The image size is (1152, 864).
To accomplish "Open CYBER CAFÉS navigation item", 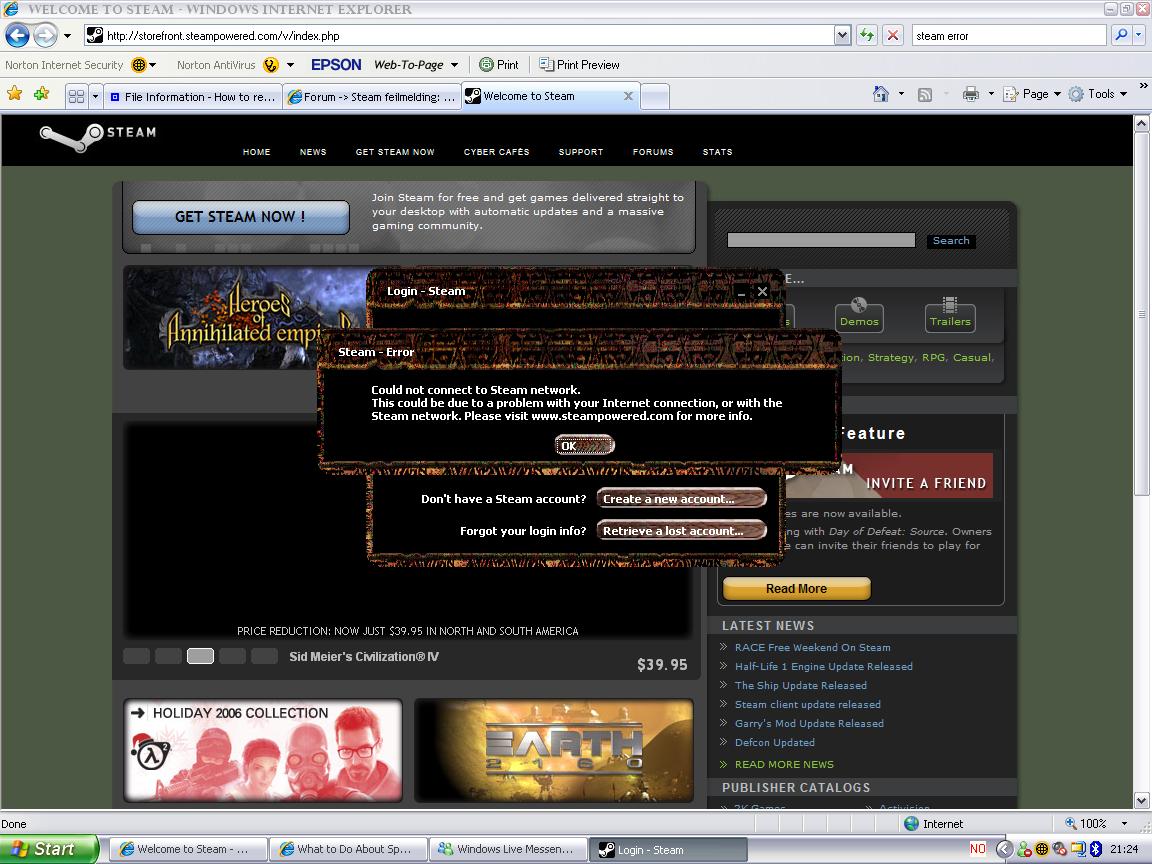I will [496, 152].
